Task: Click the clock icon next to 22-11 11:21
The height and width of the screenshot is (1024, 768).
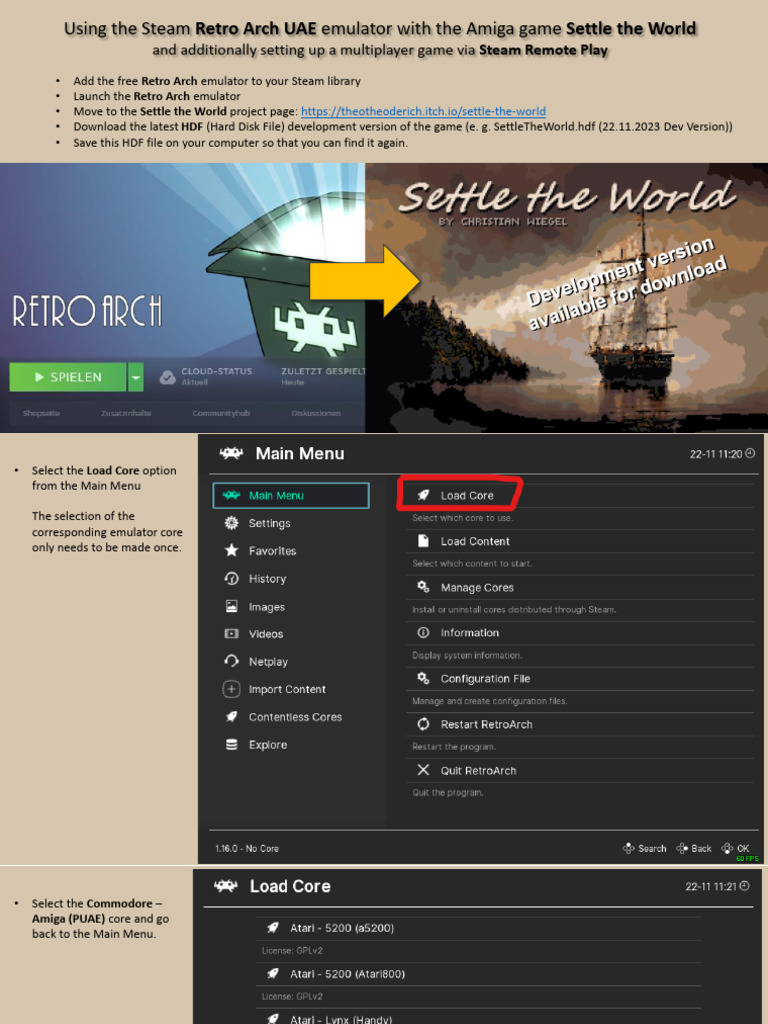Action: tap(744, 886)
